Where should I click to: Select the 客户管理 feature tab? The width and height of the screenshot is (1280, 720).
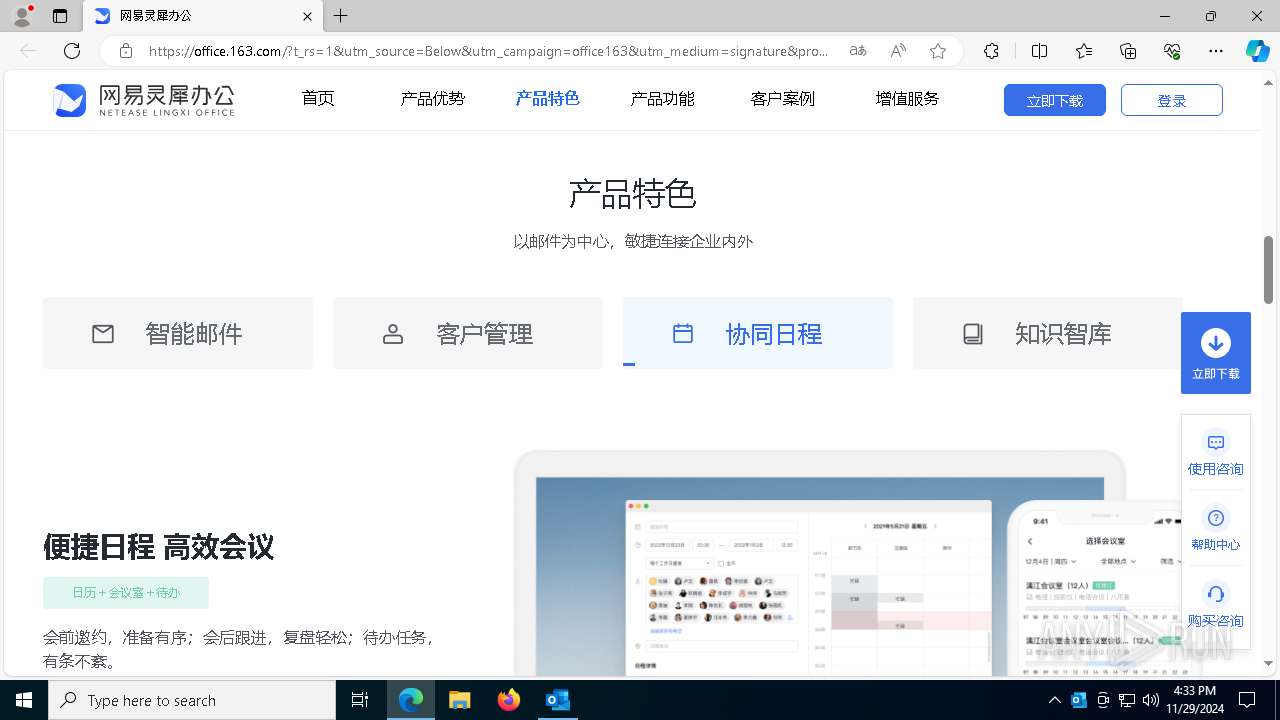pyautogui.click(x=468, y=333)
